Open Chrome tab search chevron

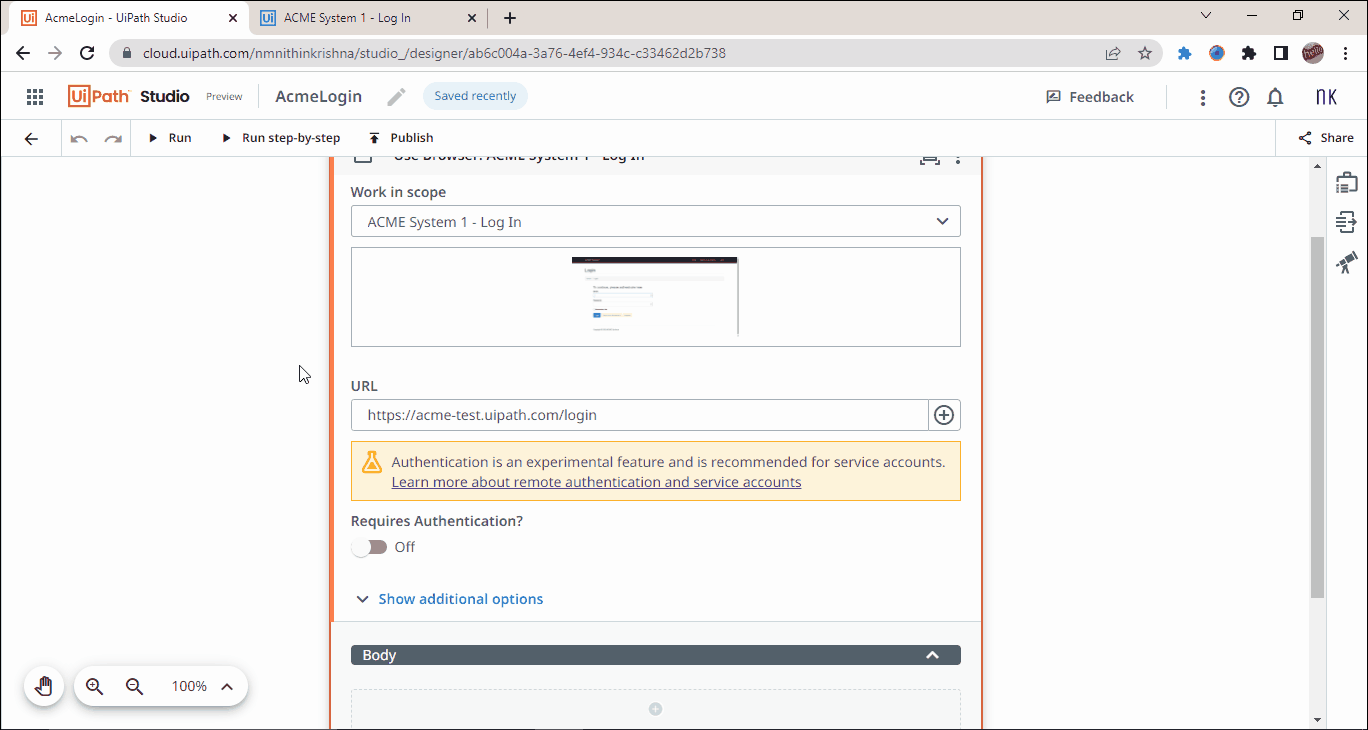(x=1206, y=16)
